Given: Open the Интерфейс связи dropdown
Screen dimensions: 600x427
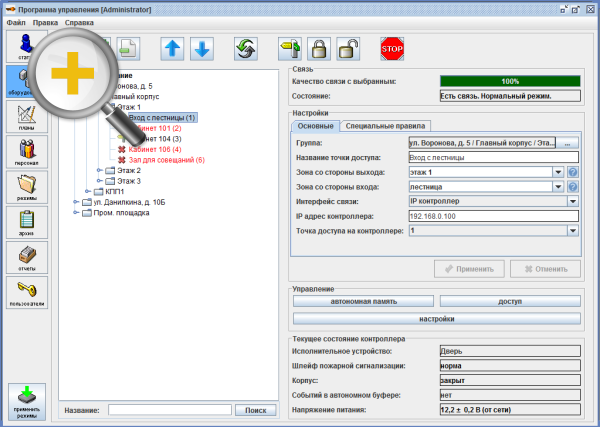Looking at the screenshot, I should pyautogui.click(x=573, y=200).
